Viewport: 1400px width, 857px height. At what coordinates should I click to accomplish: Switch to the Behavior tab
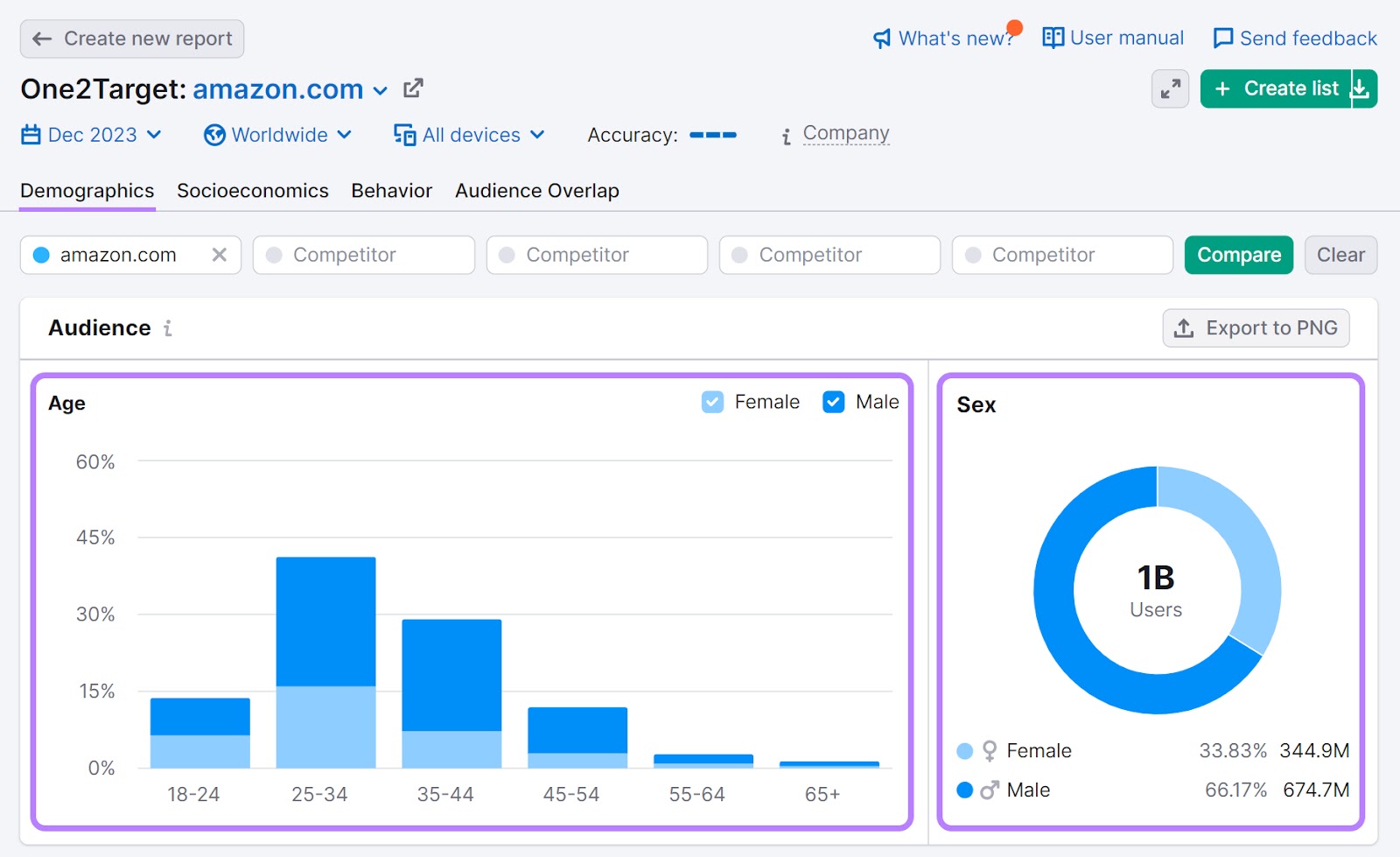coord(392,191)
